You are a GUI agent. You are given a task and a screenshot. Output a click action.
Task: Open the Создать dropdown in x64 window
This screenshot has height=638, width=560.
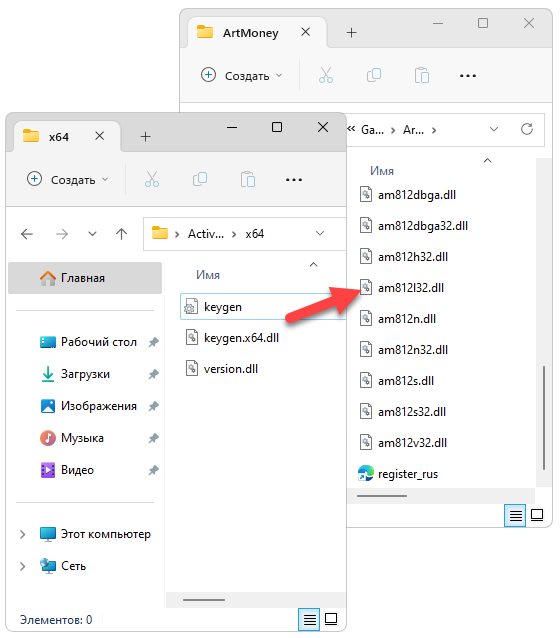pyautogui.click(x=68, y=179)
